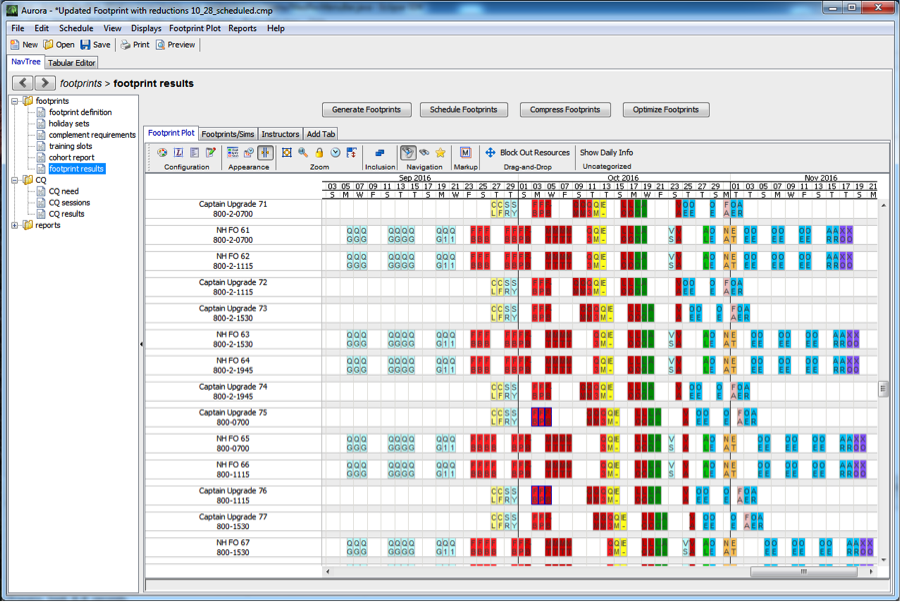Toggle the highlighted Appearance column-lines button
900x602 pixels.
(x=265, y=153)
